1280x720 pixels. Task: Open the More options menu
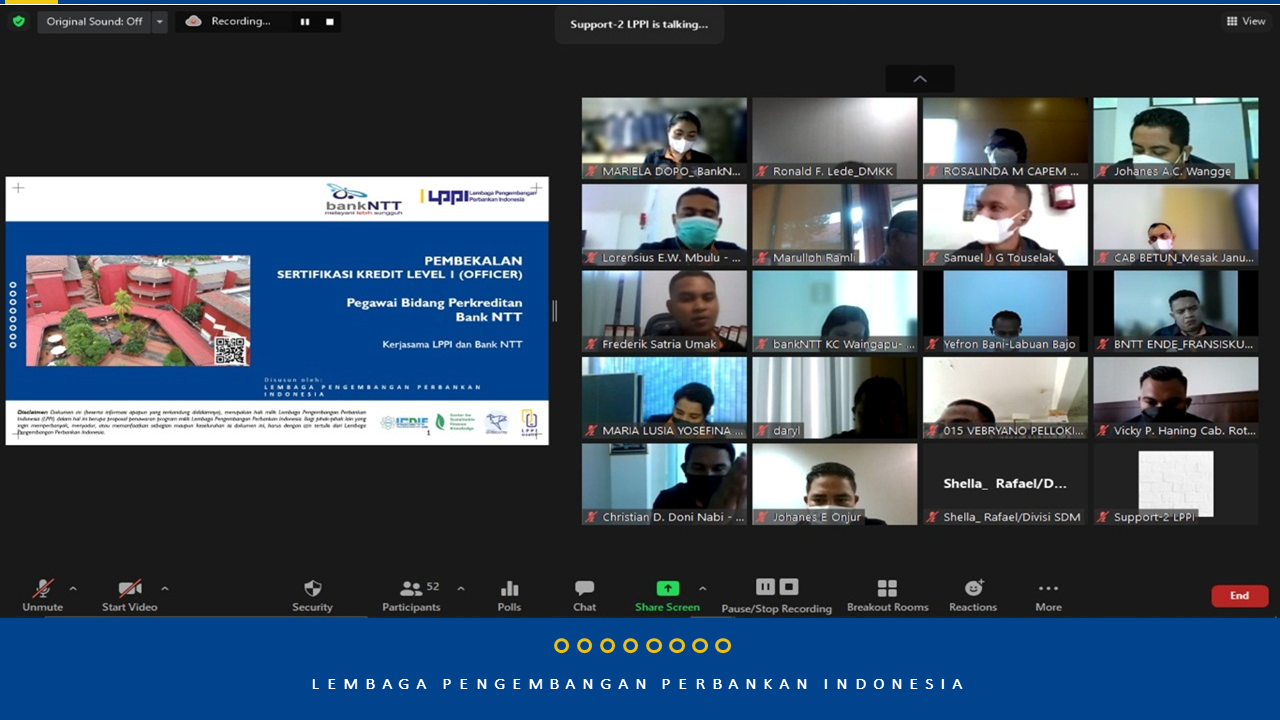(x=1048, y=595)
